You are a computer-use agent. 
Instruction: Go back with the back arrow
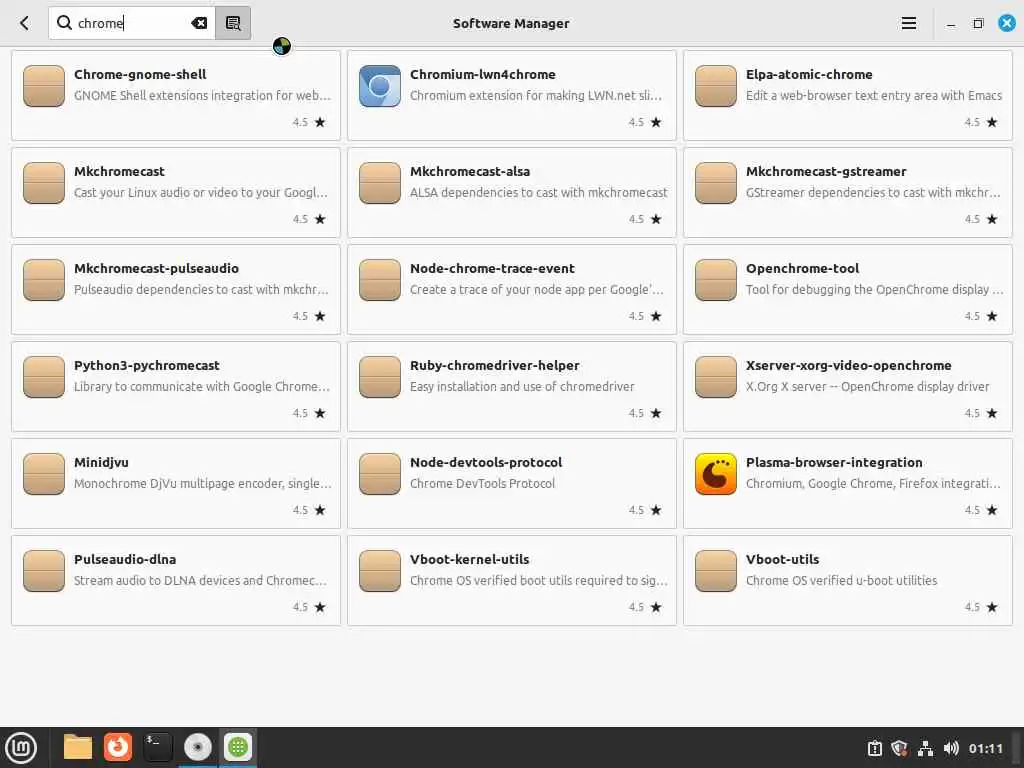tap(24, 24)
